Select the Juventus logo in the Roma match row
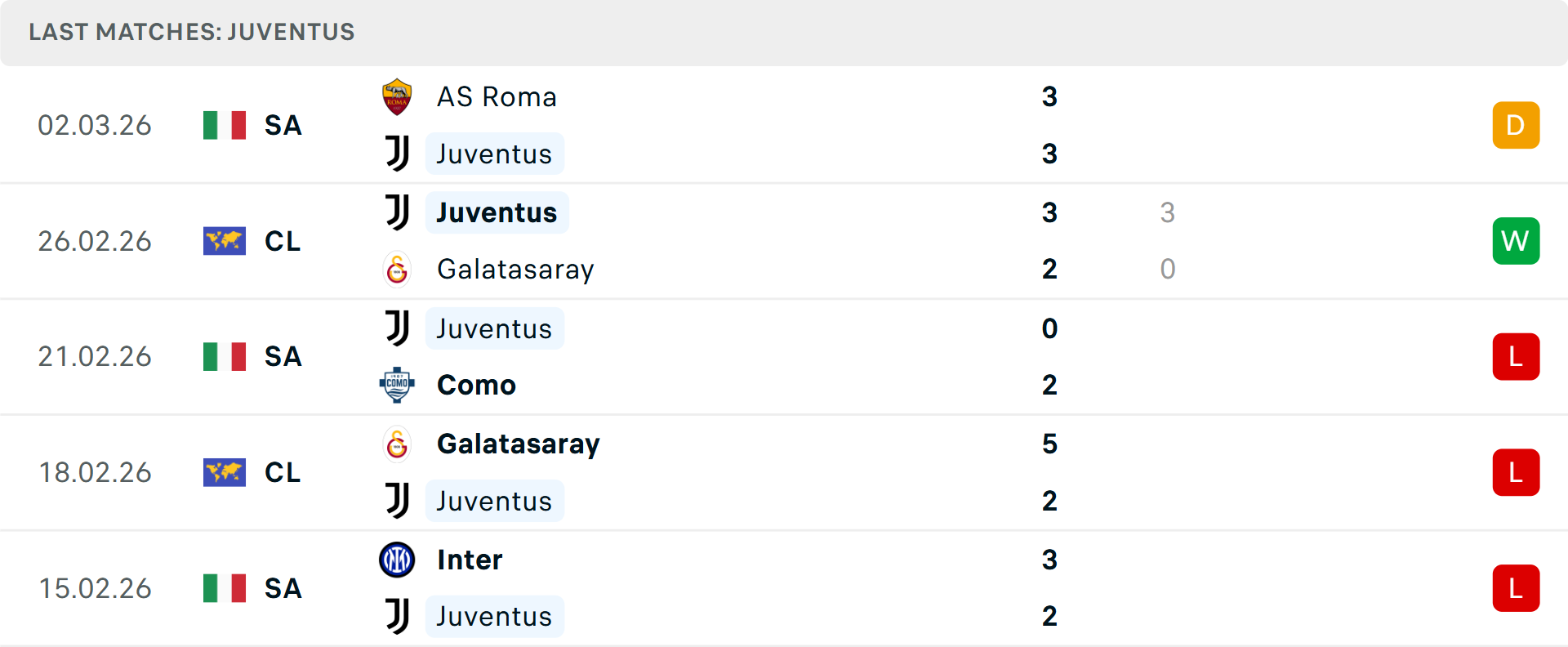This screenshot has height=647, width=1568. click(397, 154)
